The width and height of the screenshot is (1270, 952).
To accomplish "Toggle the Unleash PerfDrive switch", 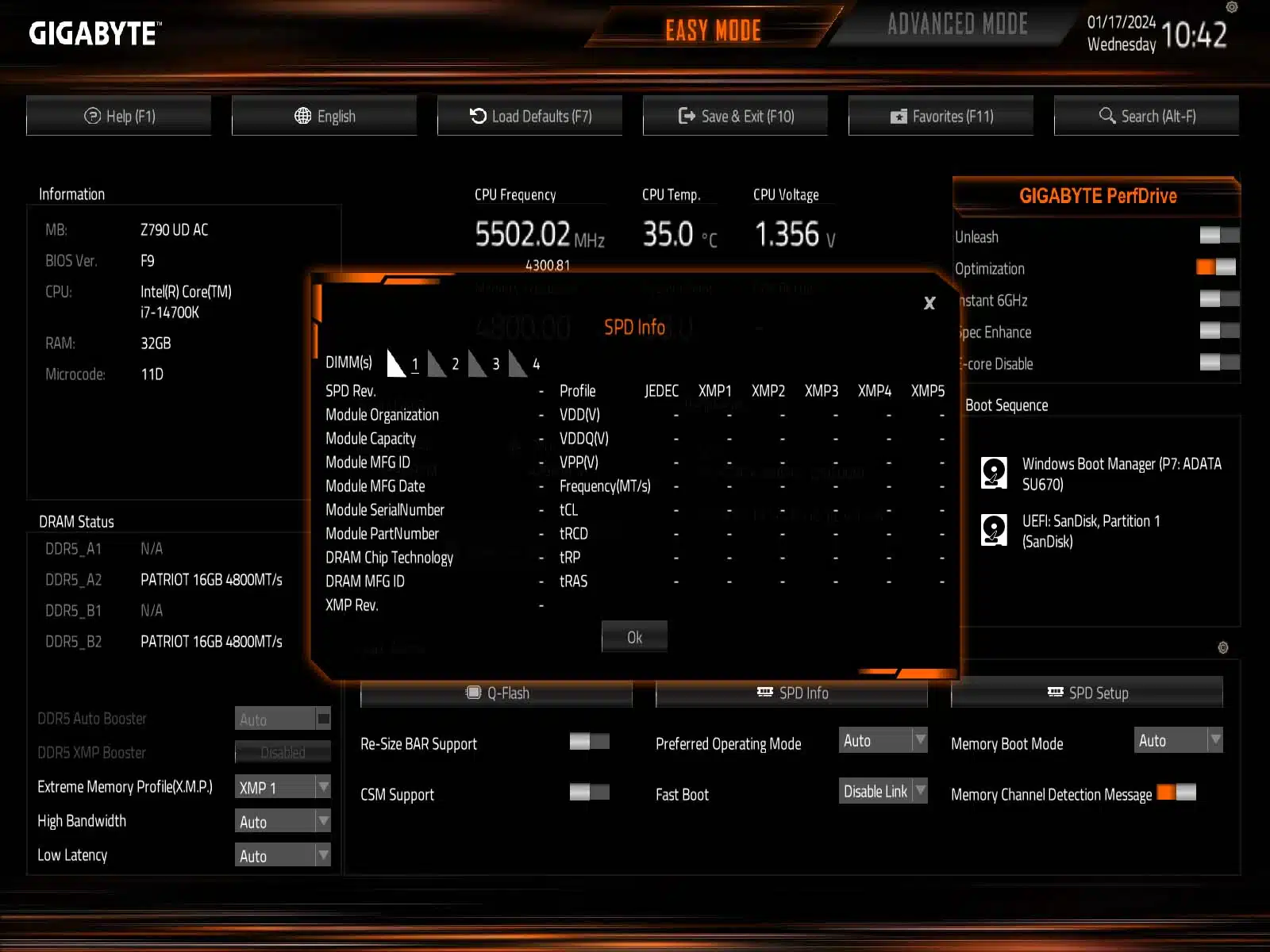I will pos(1219,236).
